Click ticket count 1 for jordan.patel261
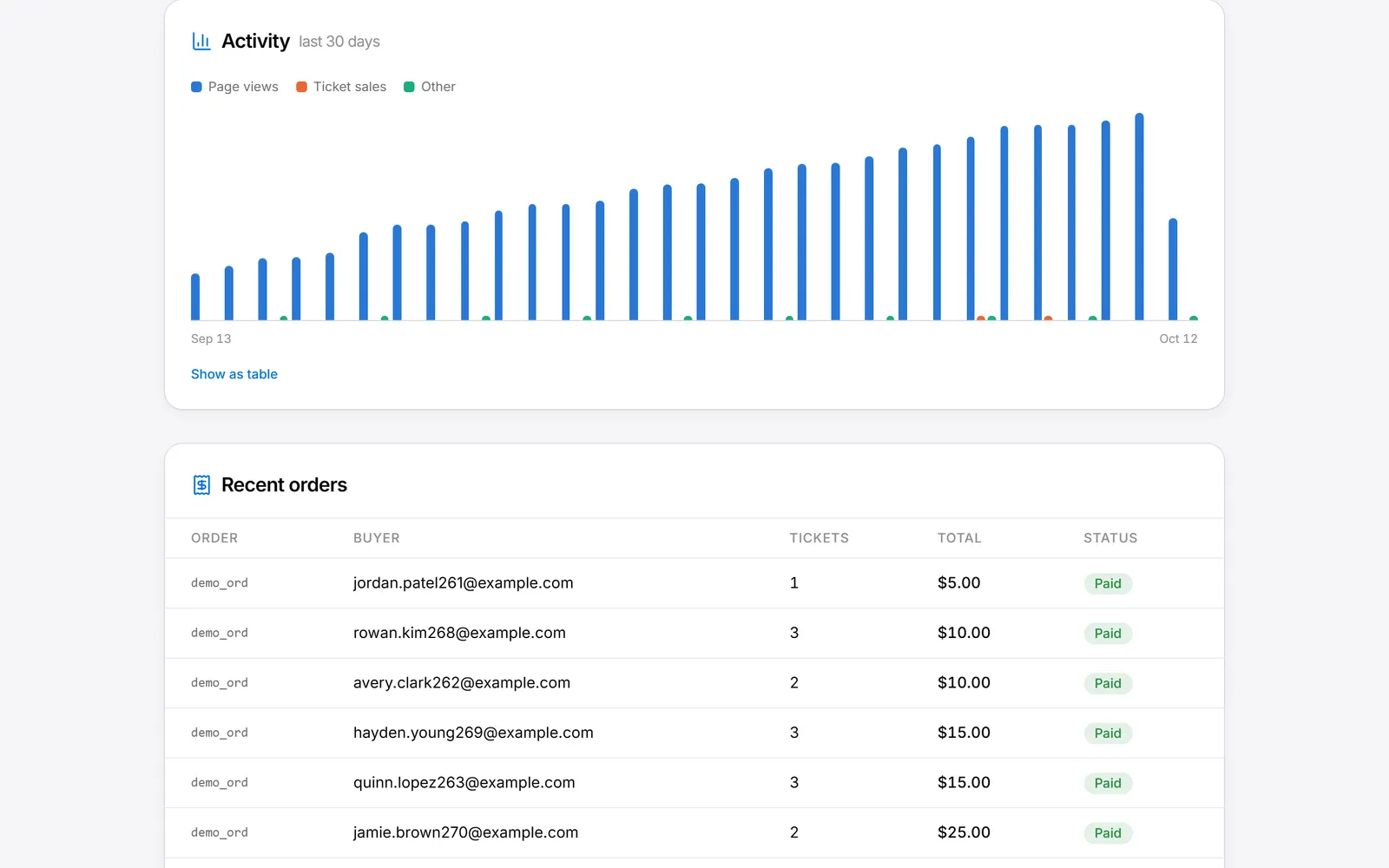 (x=793, y=583)
